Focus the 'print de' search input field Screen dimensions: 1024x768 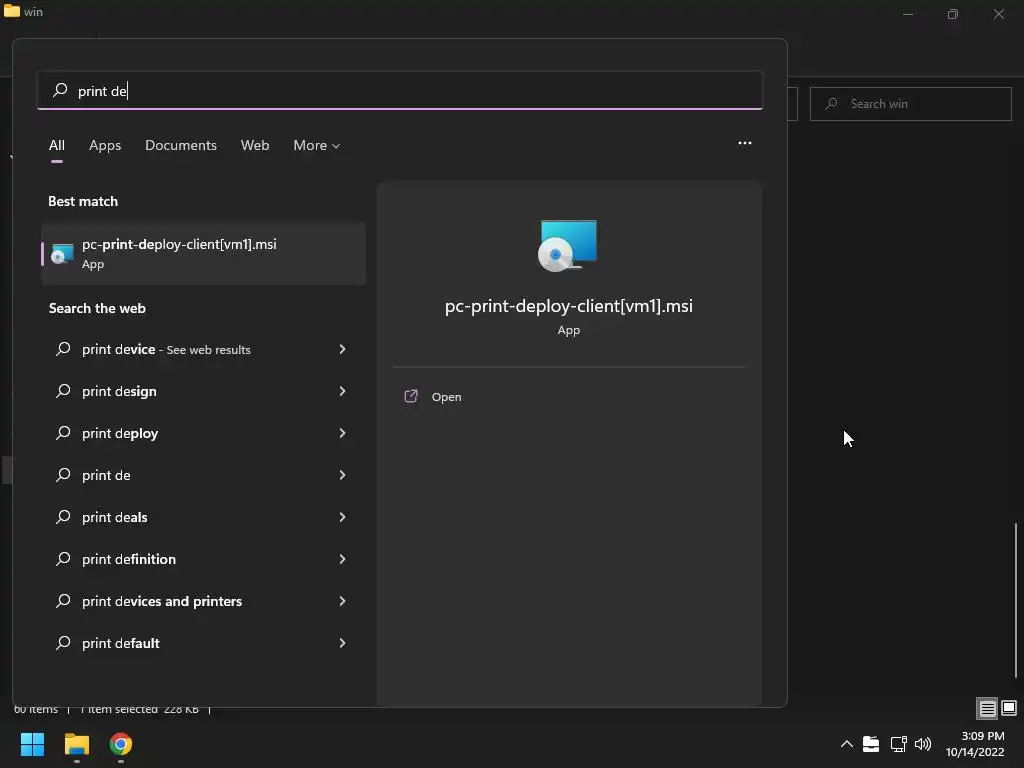[x=400, y=91]
